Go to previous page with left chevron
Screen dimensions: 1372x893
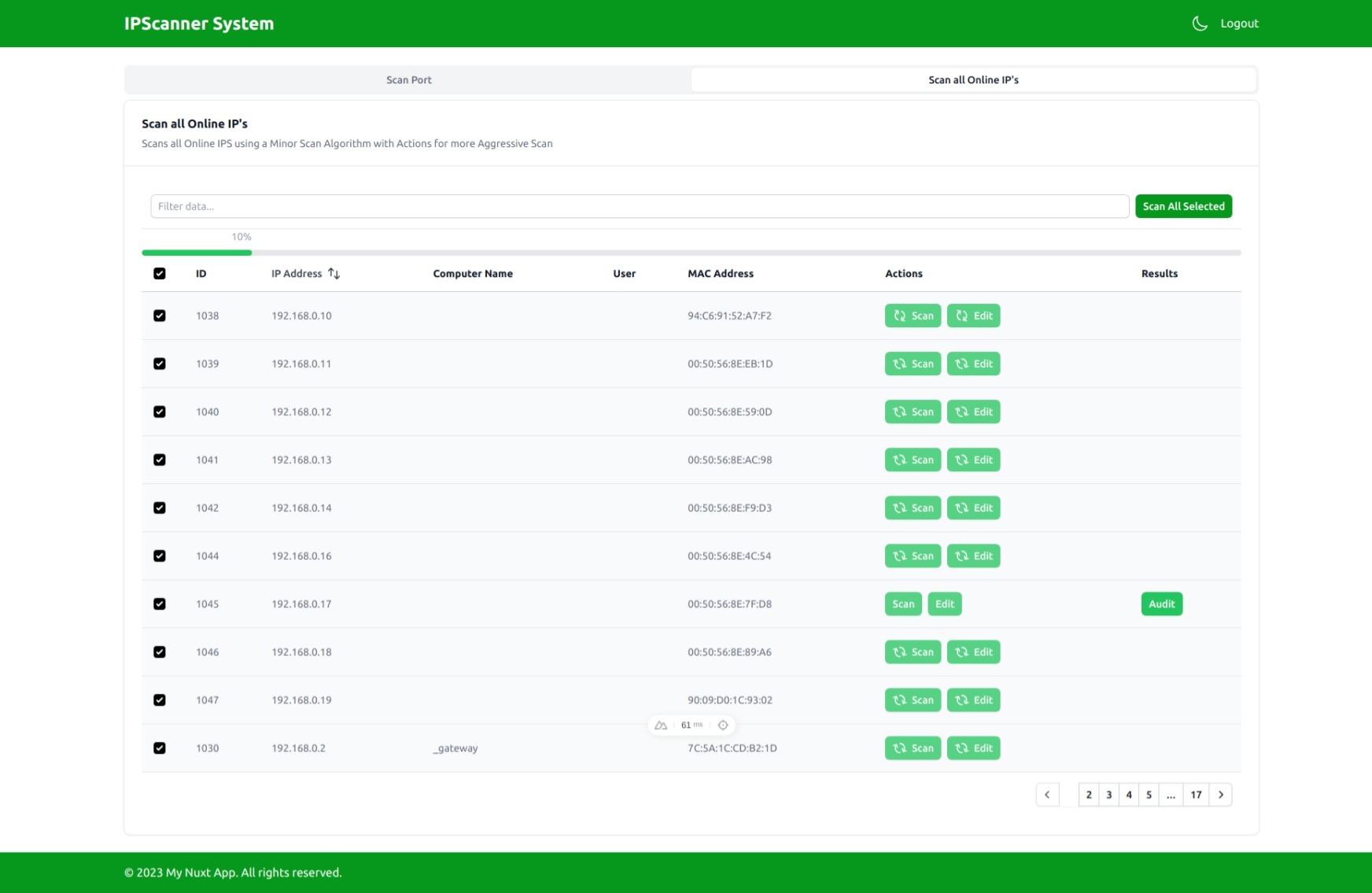pos(1047,795)
